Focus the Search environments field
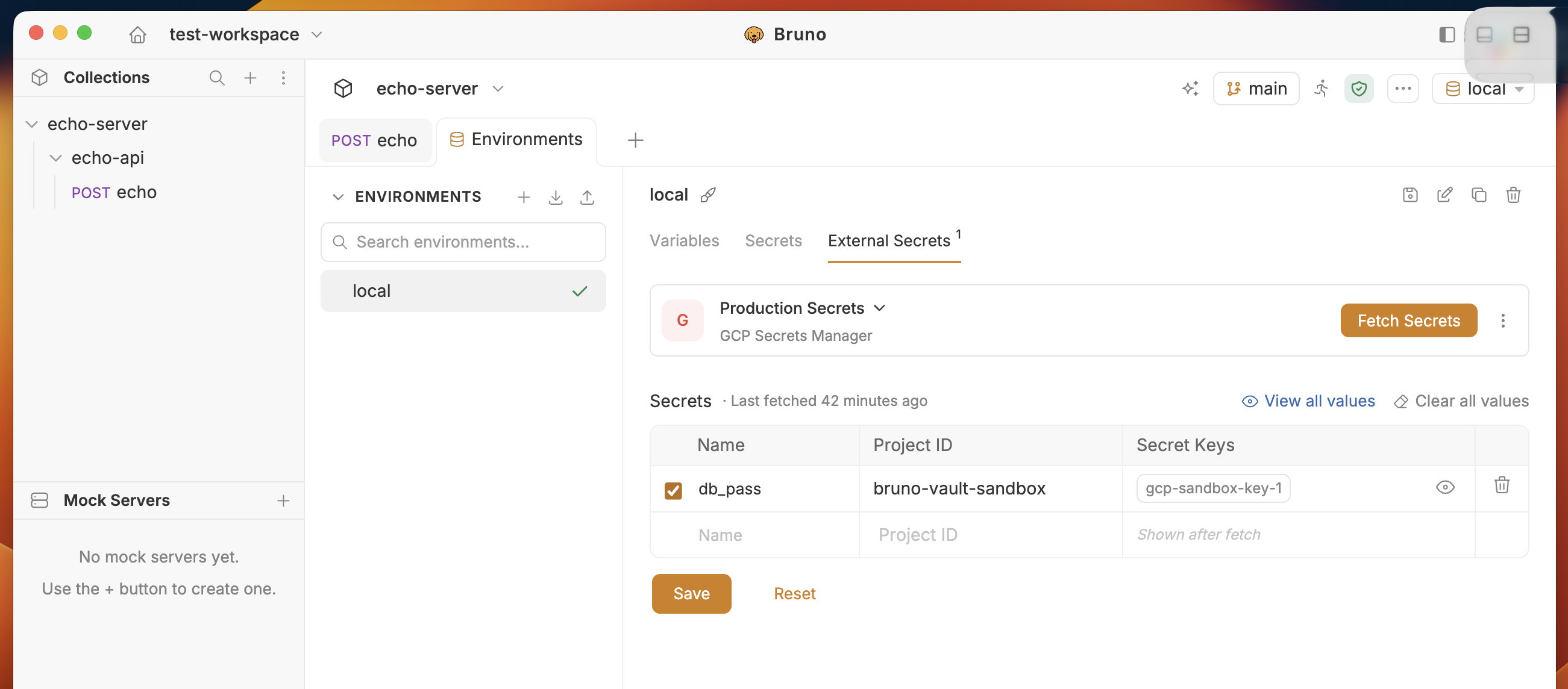This screenshot has height=689, width=1568. click(x=463, y=242)
